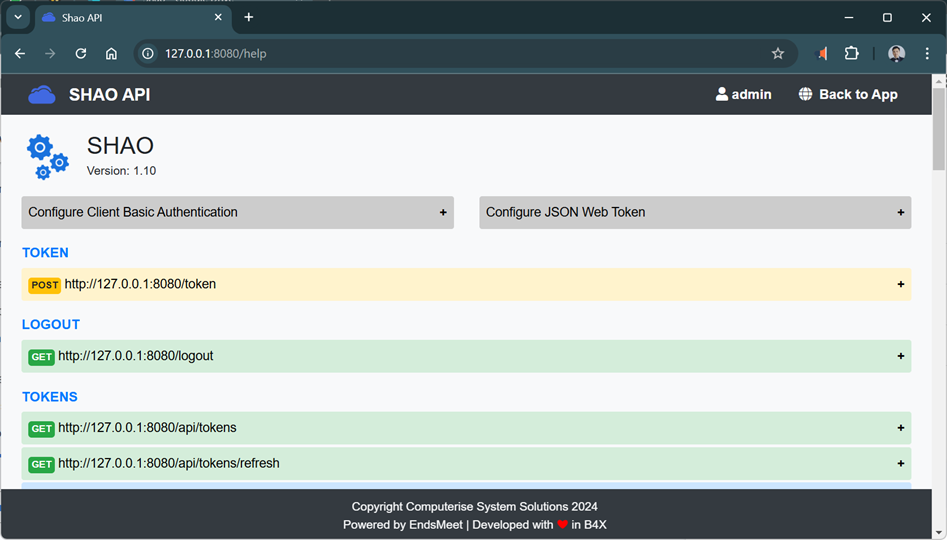Screen dimensions: 947x540
Task: Click the Copyright Computerise System Solutions text
Action: (x=475, y=507)
